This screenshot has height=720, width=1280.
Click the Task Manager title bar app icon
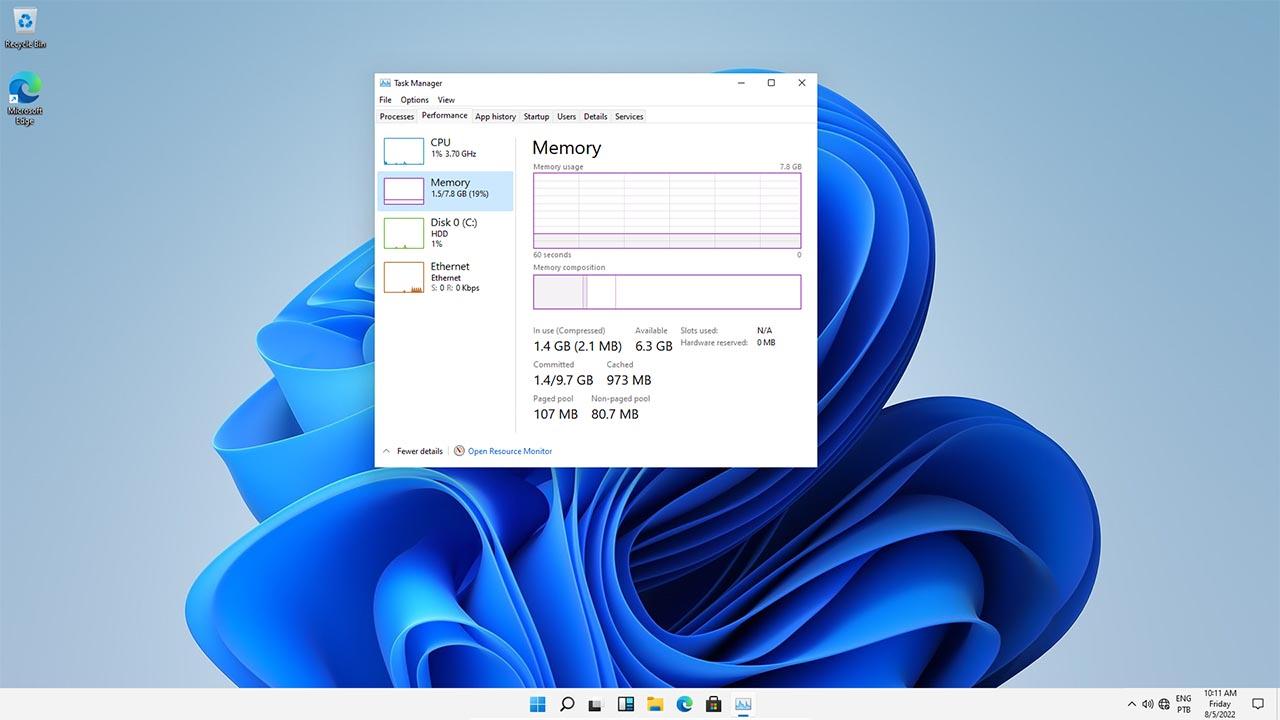[x=385, y=83]
